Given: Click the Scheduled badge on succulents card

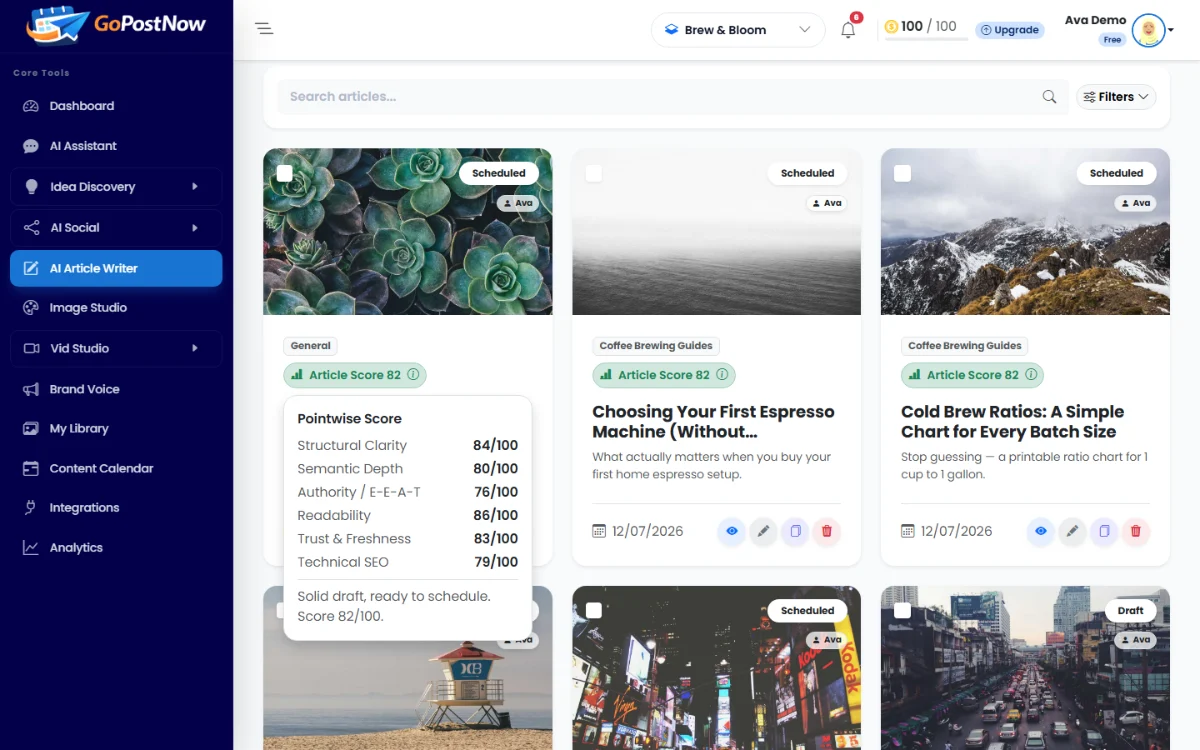Looking at the screenshot, I should (499, 173).
